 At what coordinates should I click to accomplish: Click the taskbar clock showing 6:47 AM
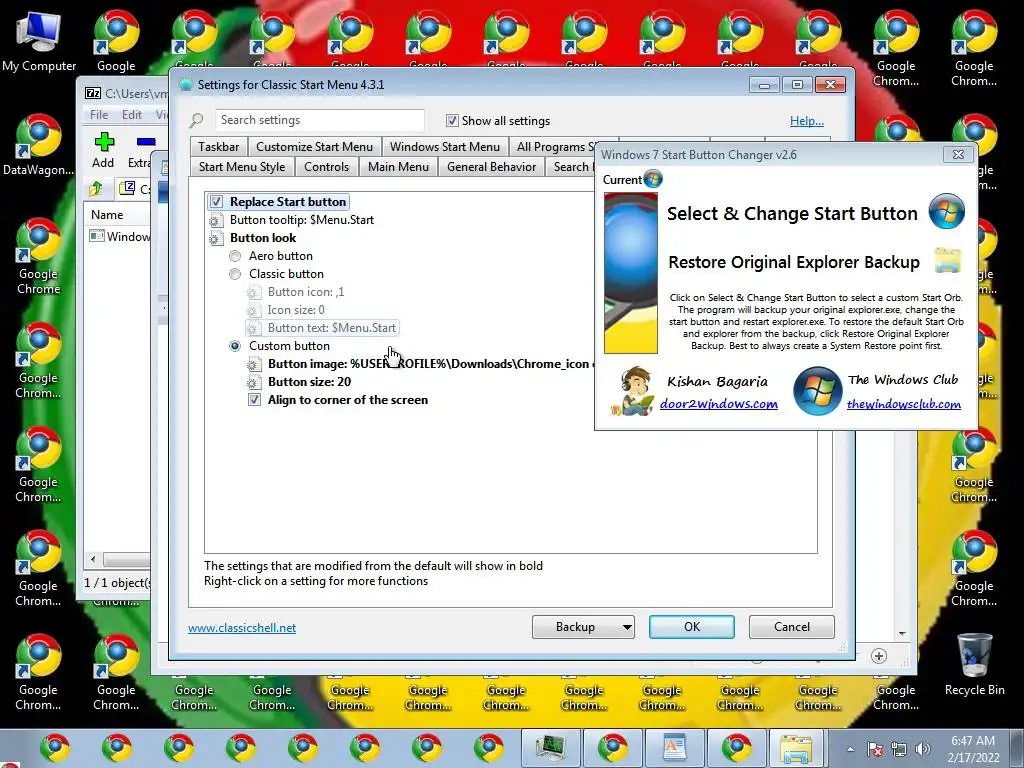(973, 749)
